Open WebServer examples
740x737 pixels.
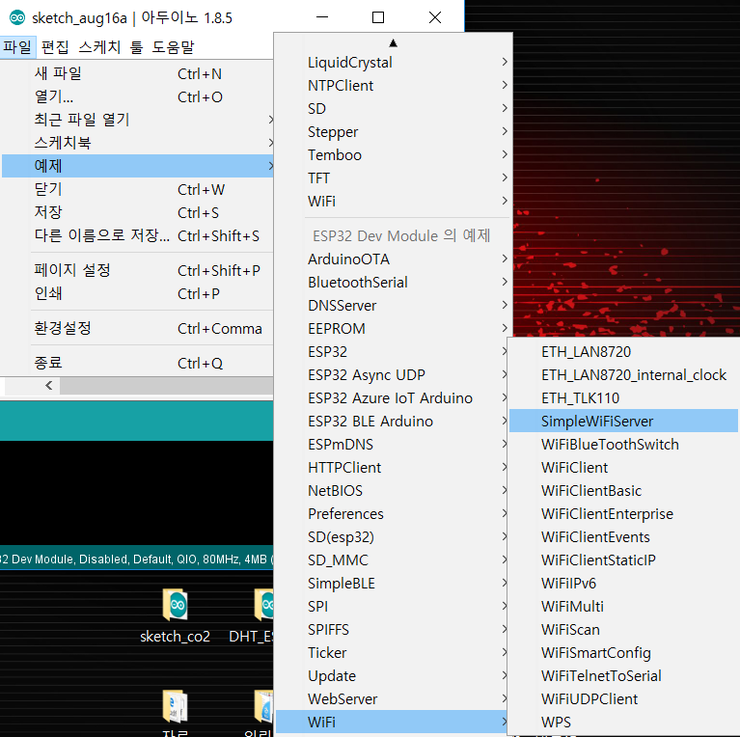tap(392, 699)
